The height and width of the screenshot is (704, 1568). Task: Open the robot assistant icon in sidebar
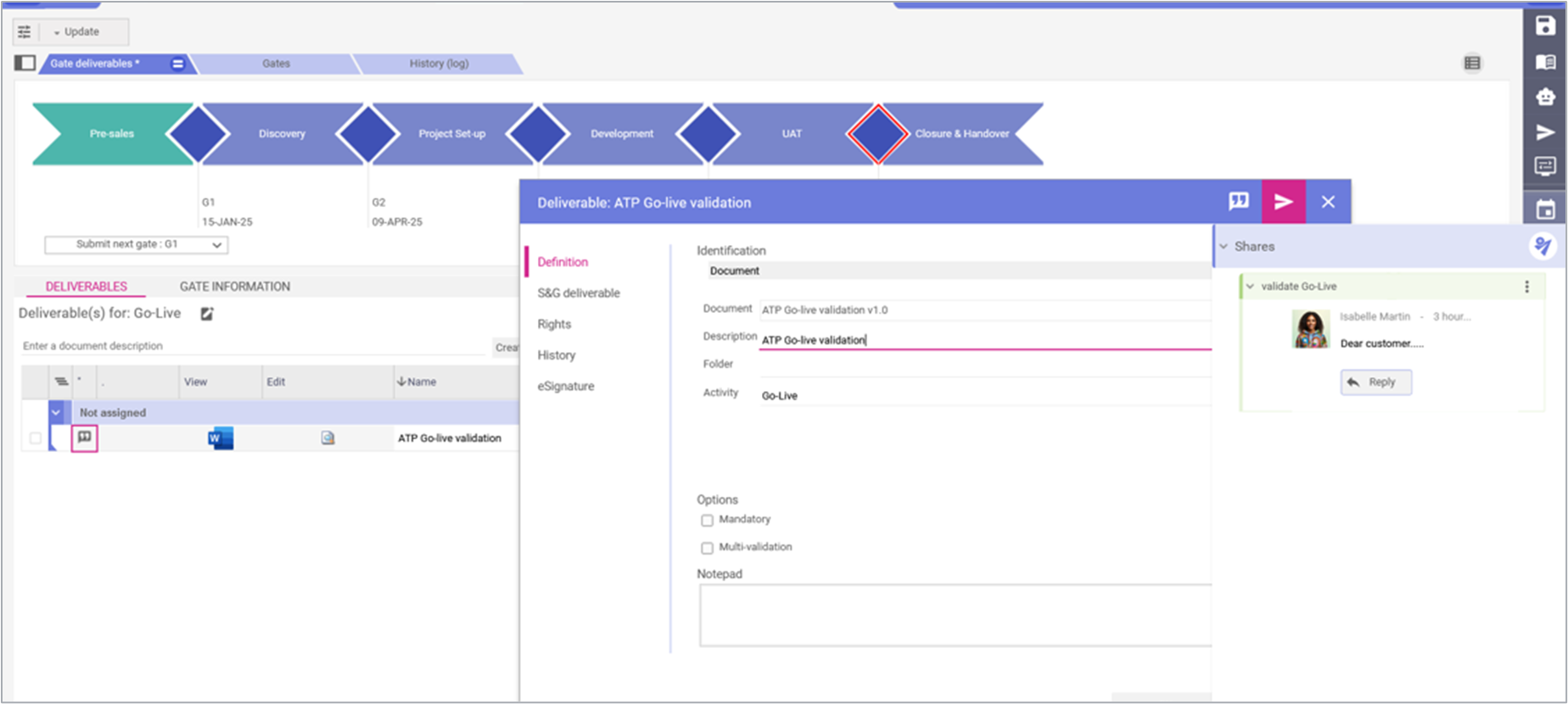coord(1545,97)
